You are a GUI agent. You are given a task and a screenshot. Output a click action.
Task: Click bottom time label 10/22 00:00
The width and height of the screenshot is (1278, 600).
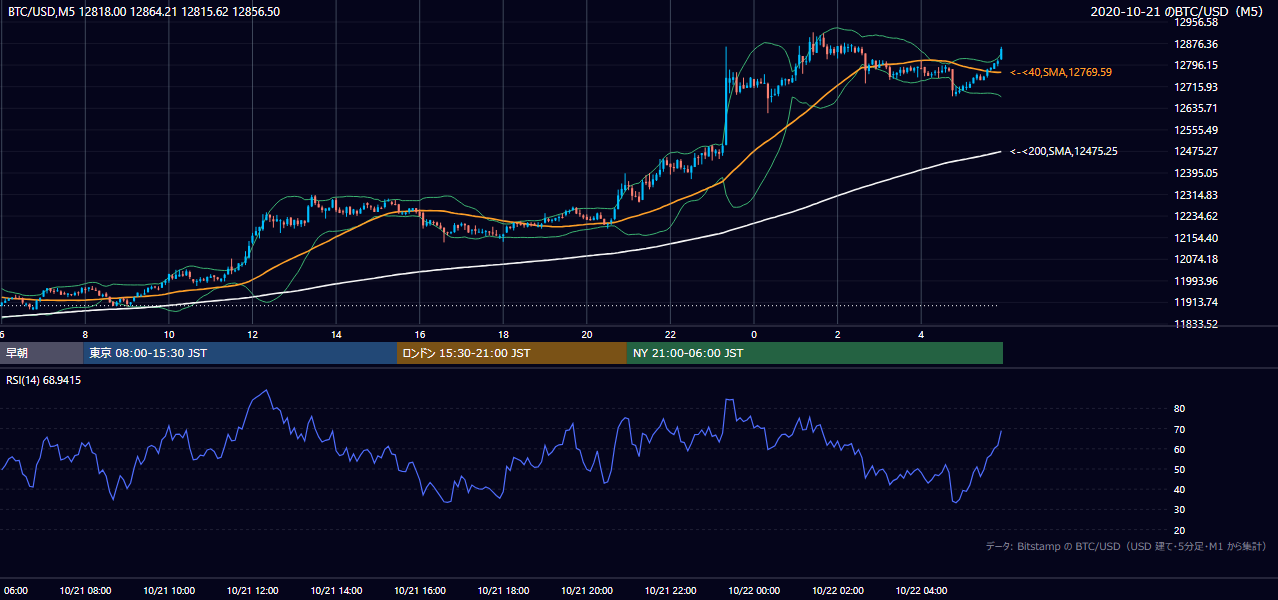click(754, 591)
